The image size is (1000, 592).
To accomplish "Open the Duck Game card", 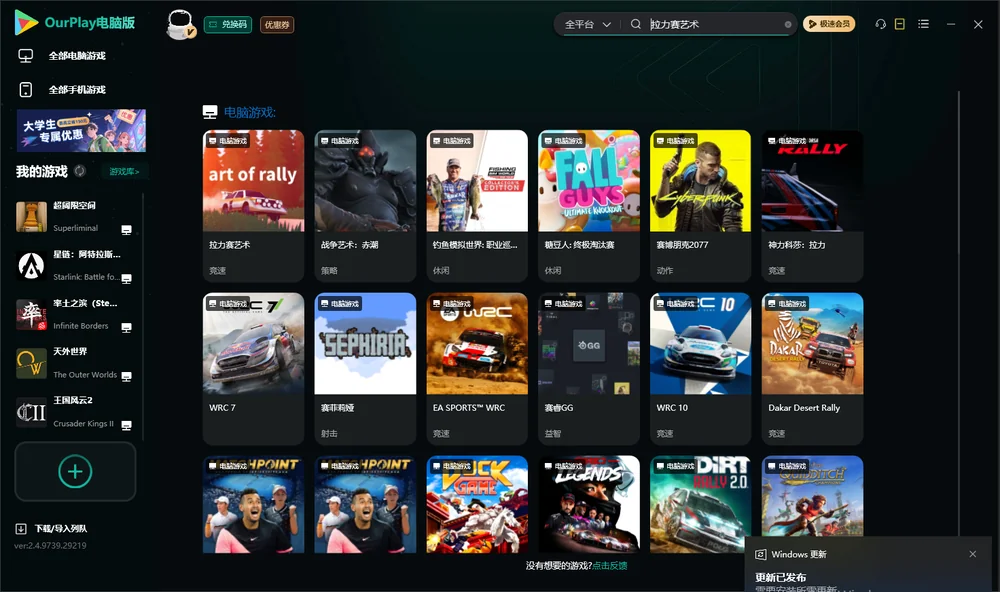I will (x=477, y=504).
